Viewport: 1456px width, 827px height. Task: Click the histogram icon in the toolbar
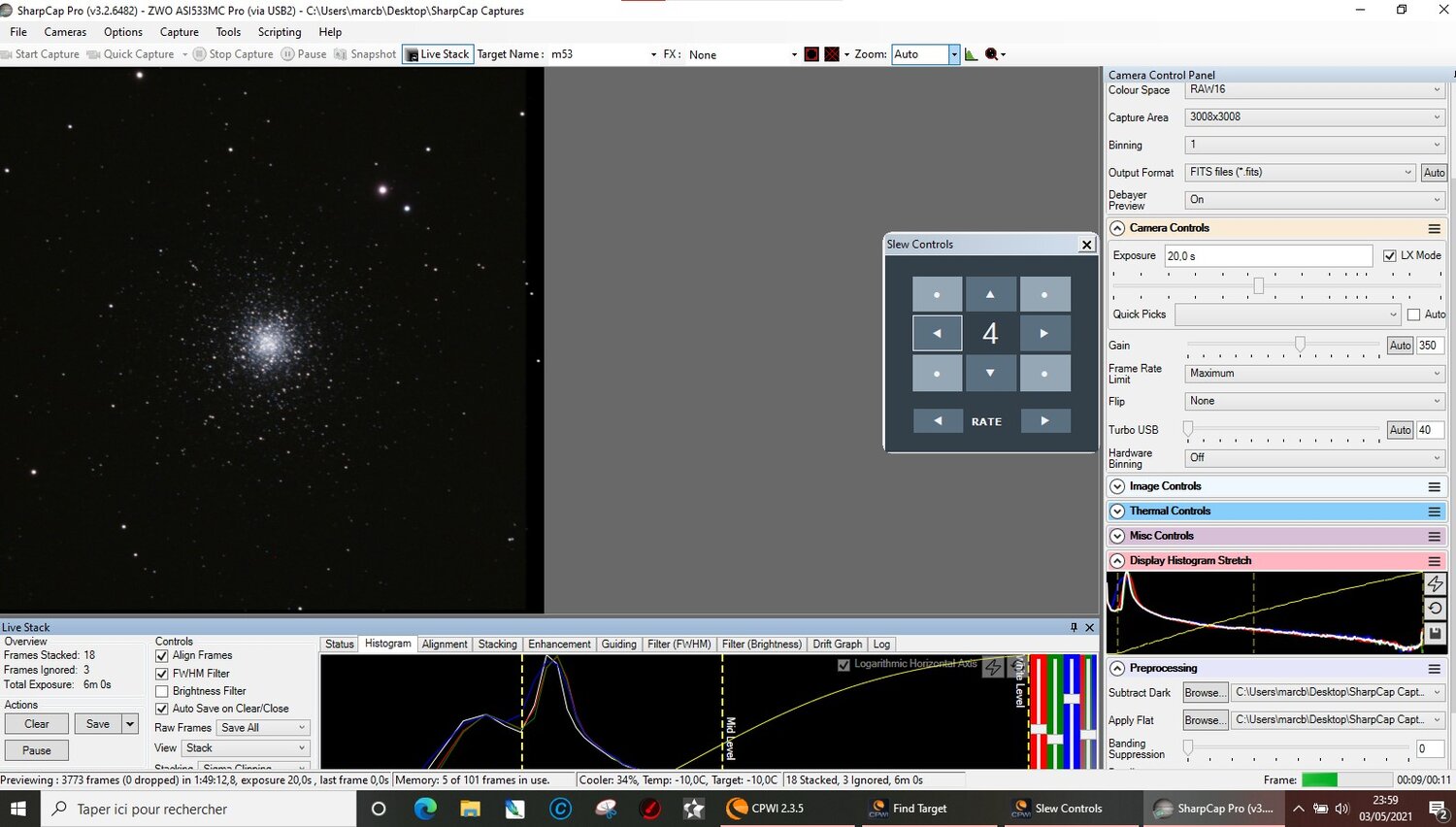(972, 54)
